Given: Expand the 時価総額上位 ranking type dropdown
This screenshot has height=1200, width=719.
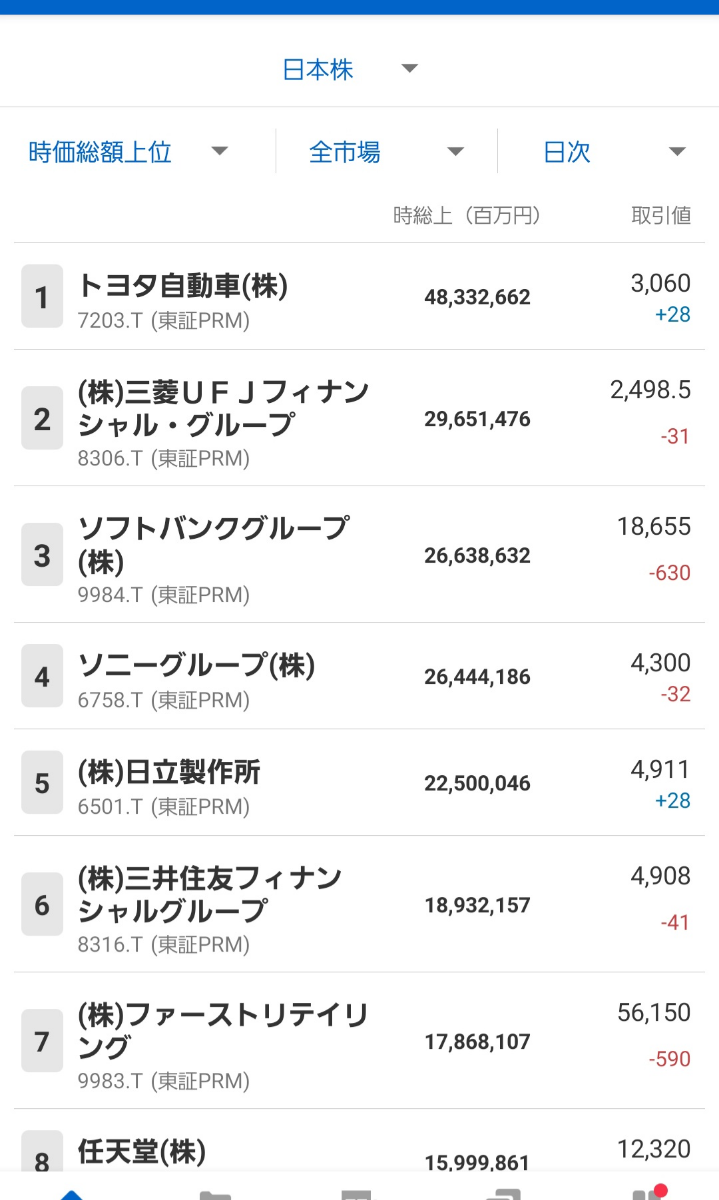Looking at the screenshot, I should point(128,152).
